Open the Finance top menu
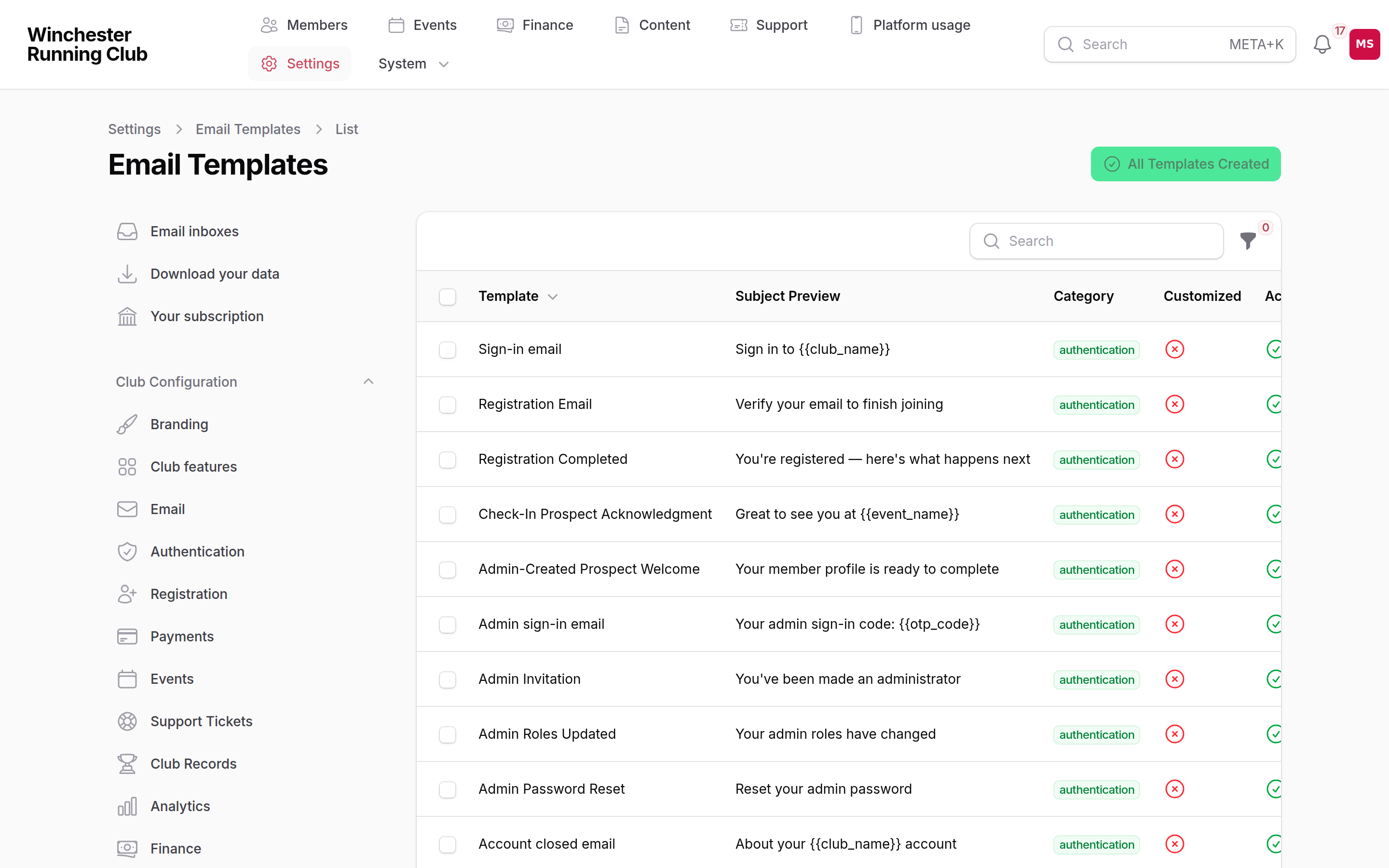This screenshot has height=868, width=1389. 535,25
